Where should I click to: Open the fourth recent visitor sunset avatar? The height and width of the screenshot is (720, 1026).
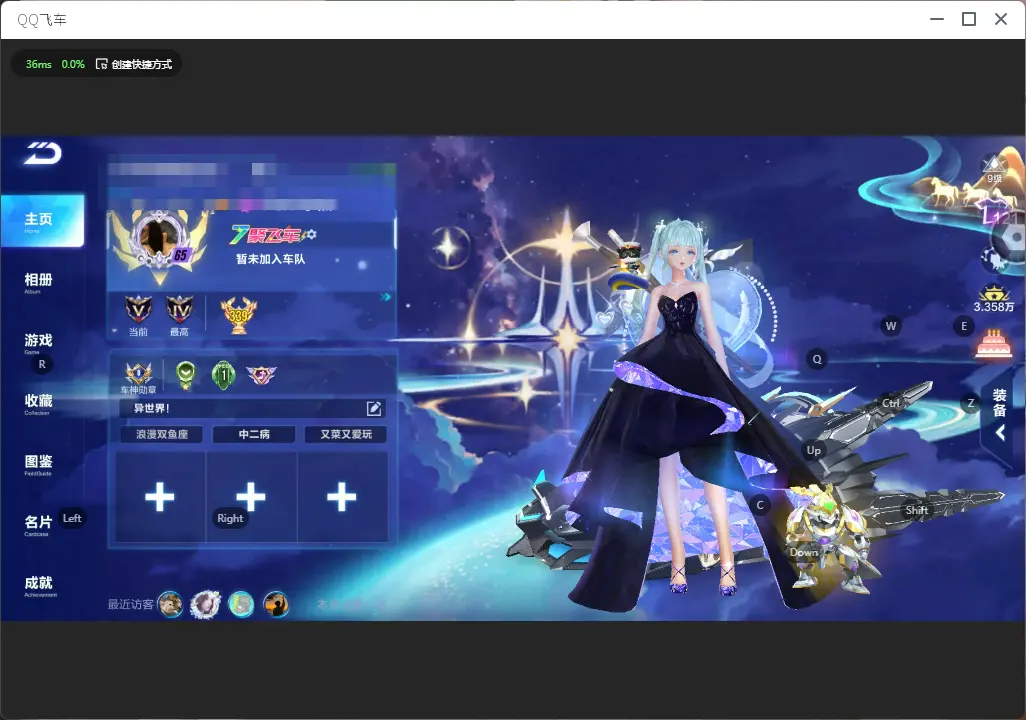tap(276, 604)
